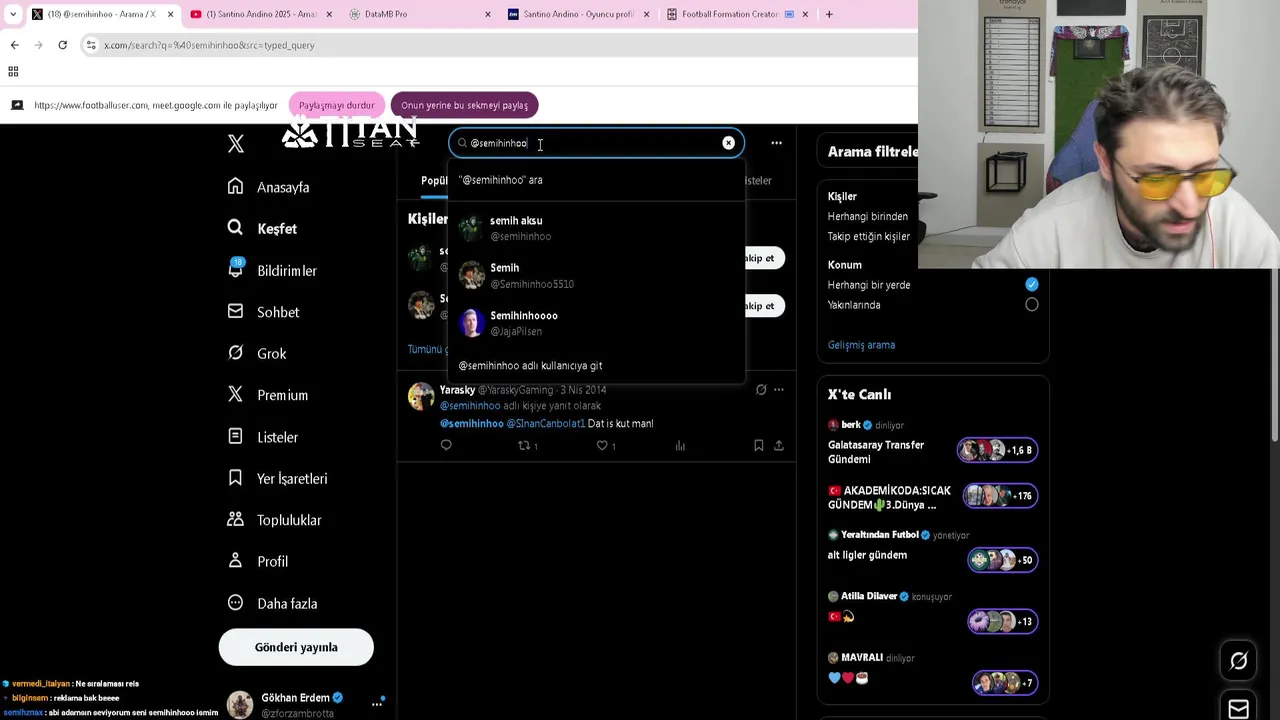Open Gelişmiş arama link

[x=861, y=345]
